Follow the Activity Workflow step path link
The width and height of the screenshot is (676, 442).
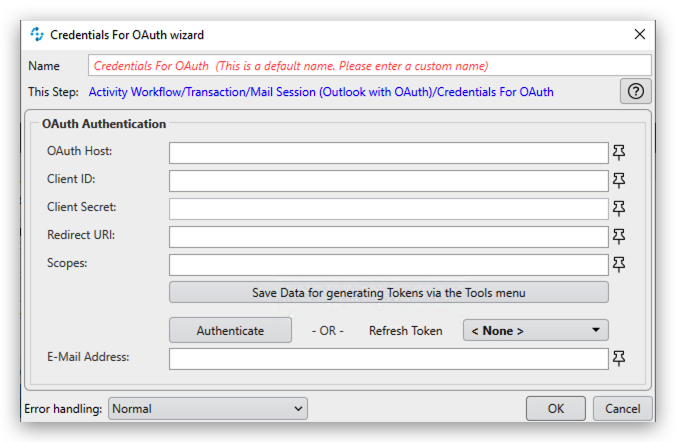321,92
